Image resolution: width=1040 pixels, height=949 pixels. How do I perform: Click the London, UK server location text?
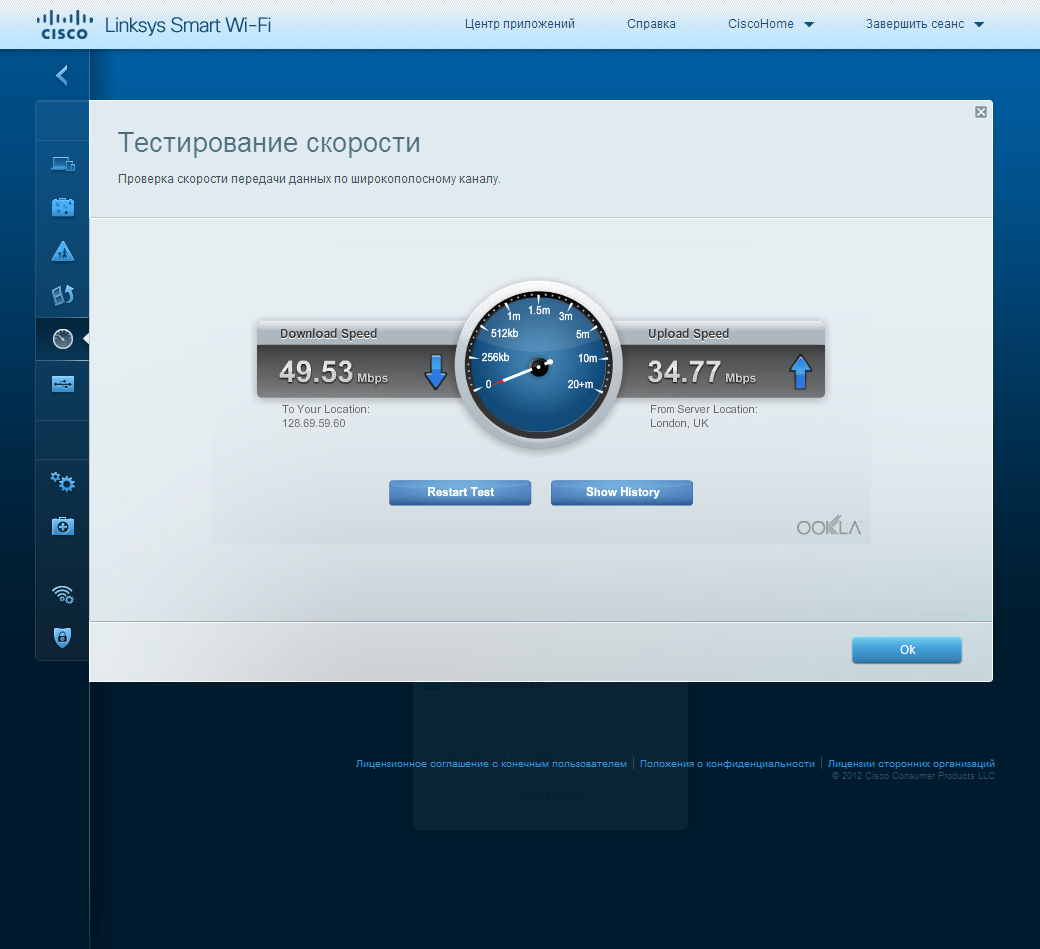(x=679, y=423)
